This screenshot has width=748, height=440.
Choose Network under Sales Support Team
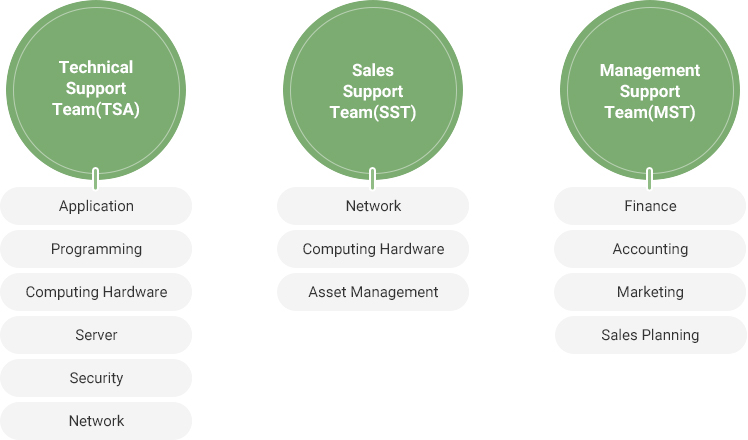(373, 206)
